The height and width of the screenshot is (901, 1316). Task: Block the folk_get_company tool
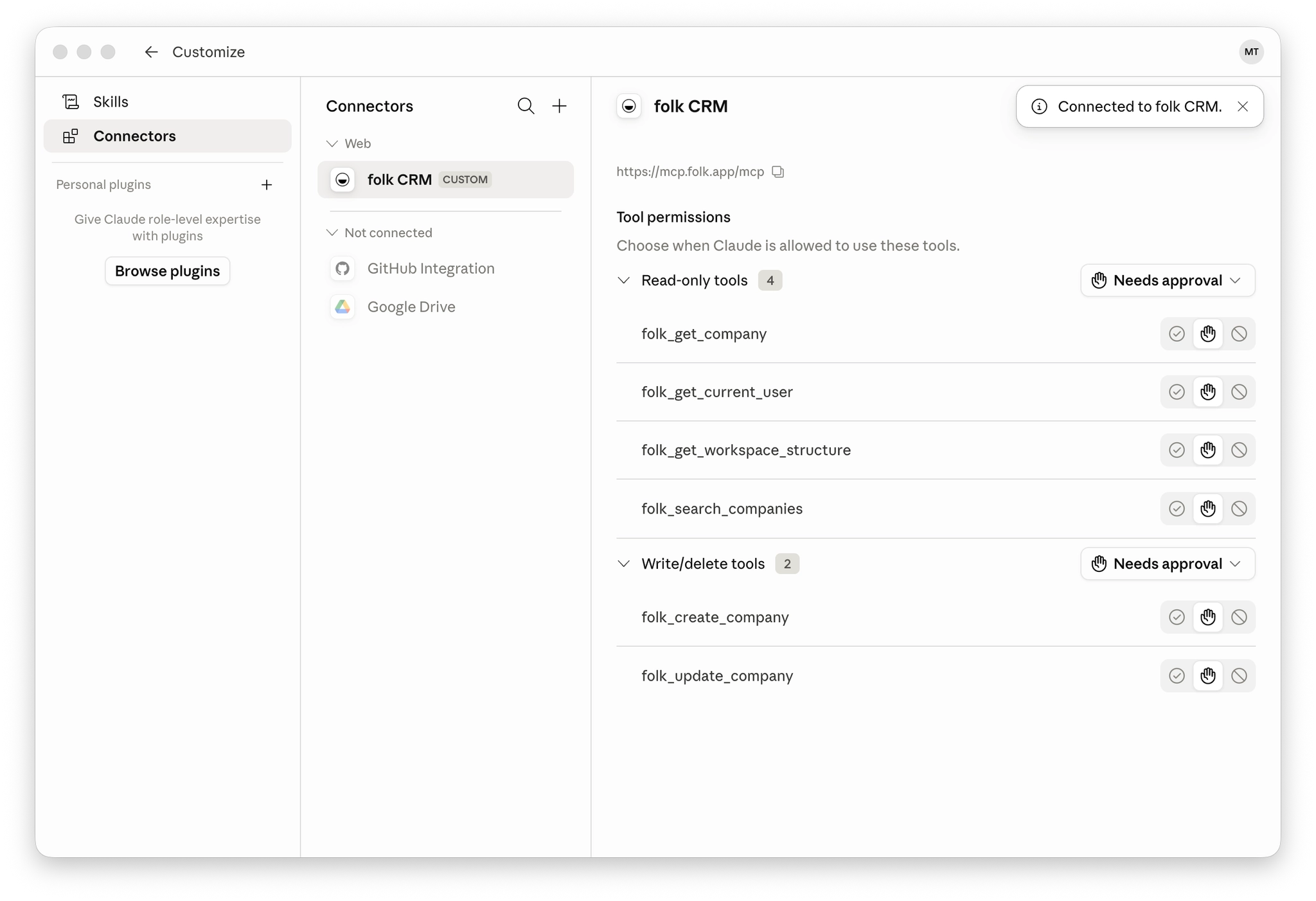(x=1239, y=334)
